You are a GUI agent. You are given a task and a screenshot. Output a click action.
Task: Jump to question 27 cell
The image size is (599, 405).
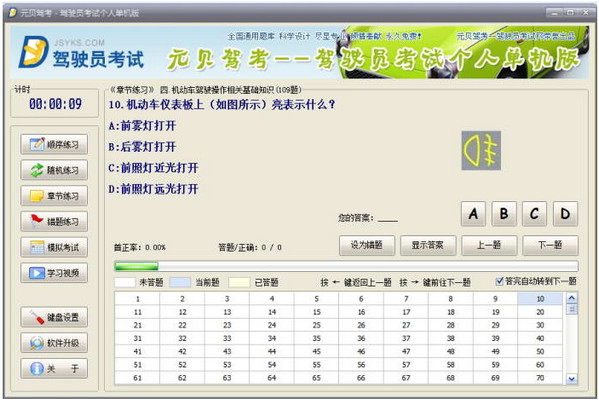(x=406, y=325)
